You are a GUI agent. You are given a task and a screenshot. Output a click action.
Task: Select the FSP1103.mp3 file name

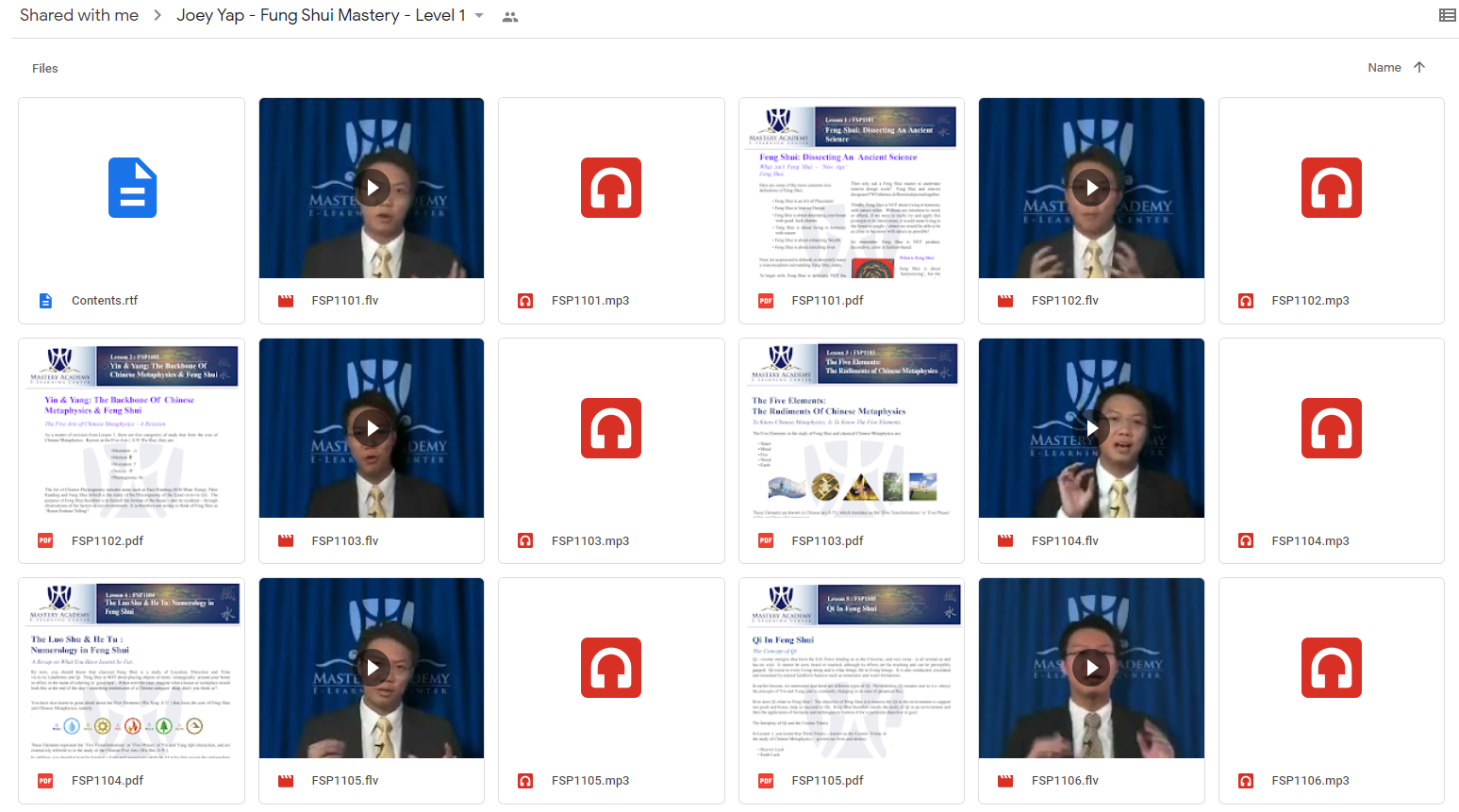click(590, 541)
